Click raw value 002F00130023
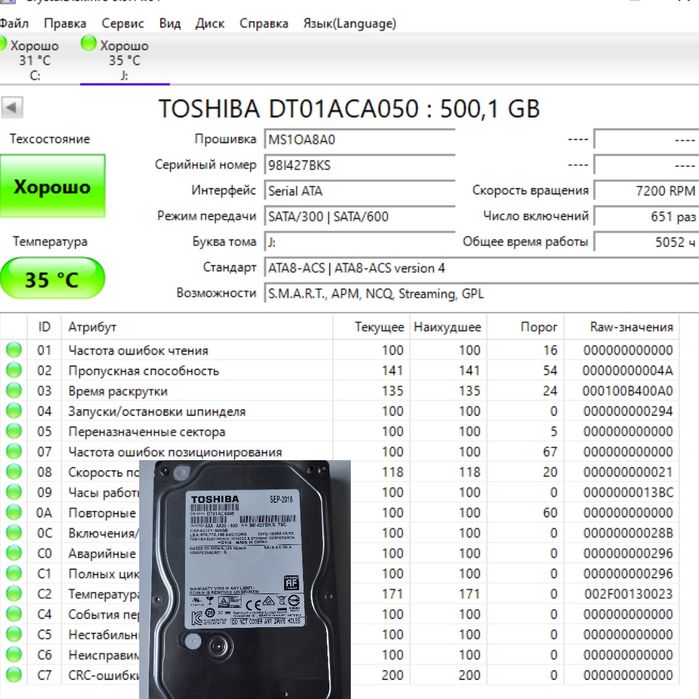 pos(629,594)
